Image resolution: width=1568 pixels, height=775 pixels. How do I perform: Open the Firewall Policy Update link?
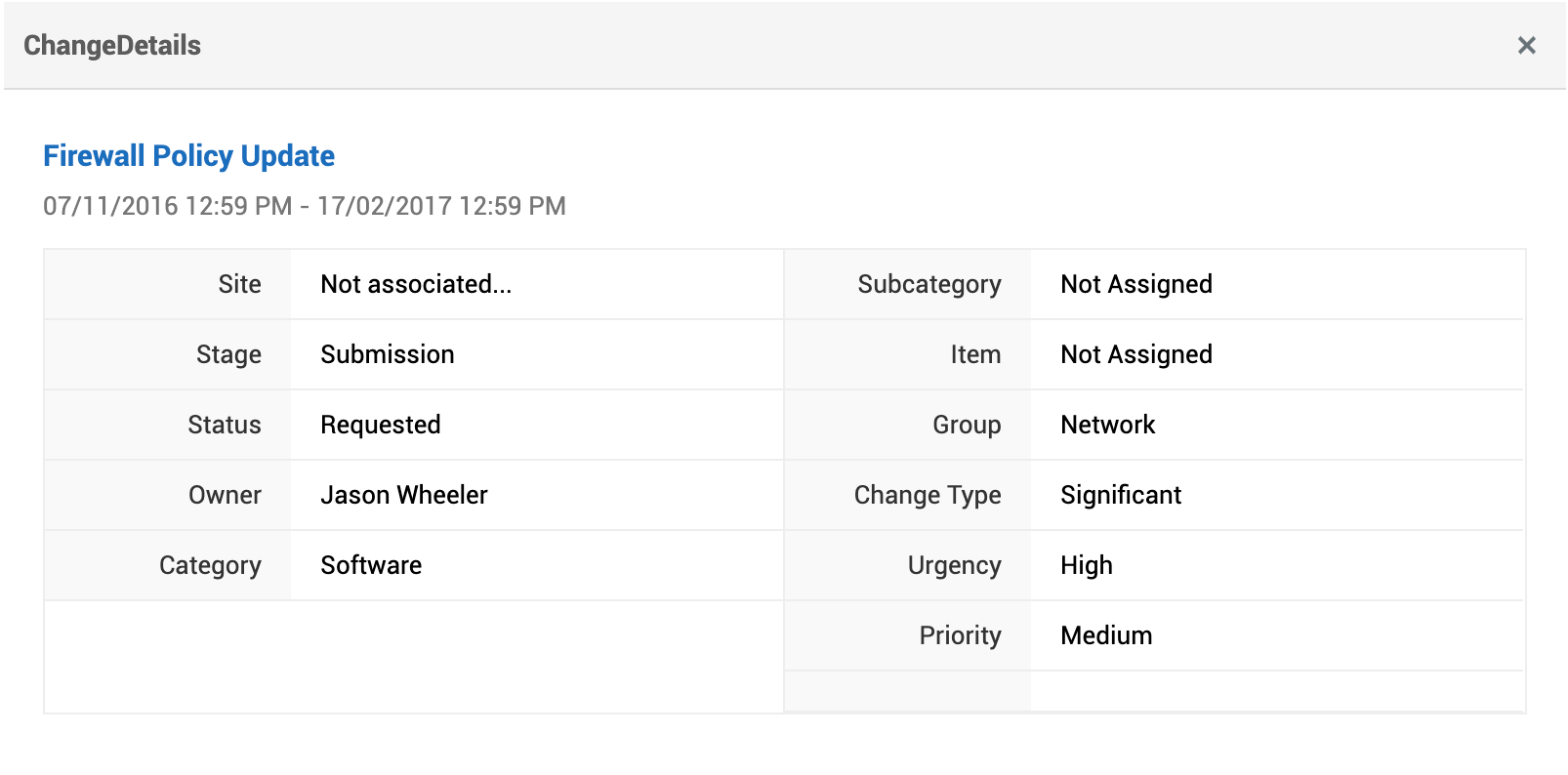point(188,156)
